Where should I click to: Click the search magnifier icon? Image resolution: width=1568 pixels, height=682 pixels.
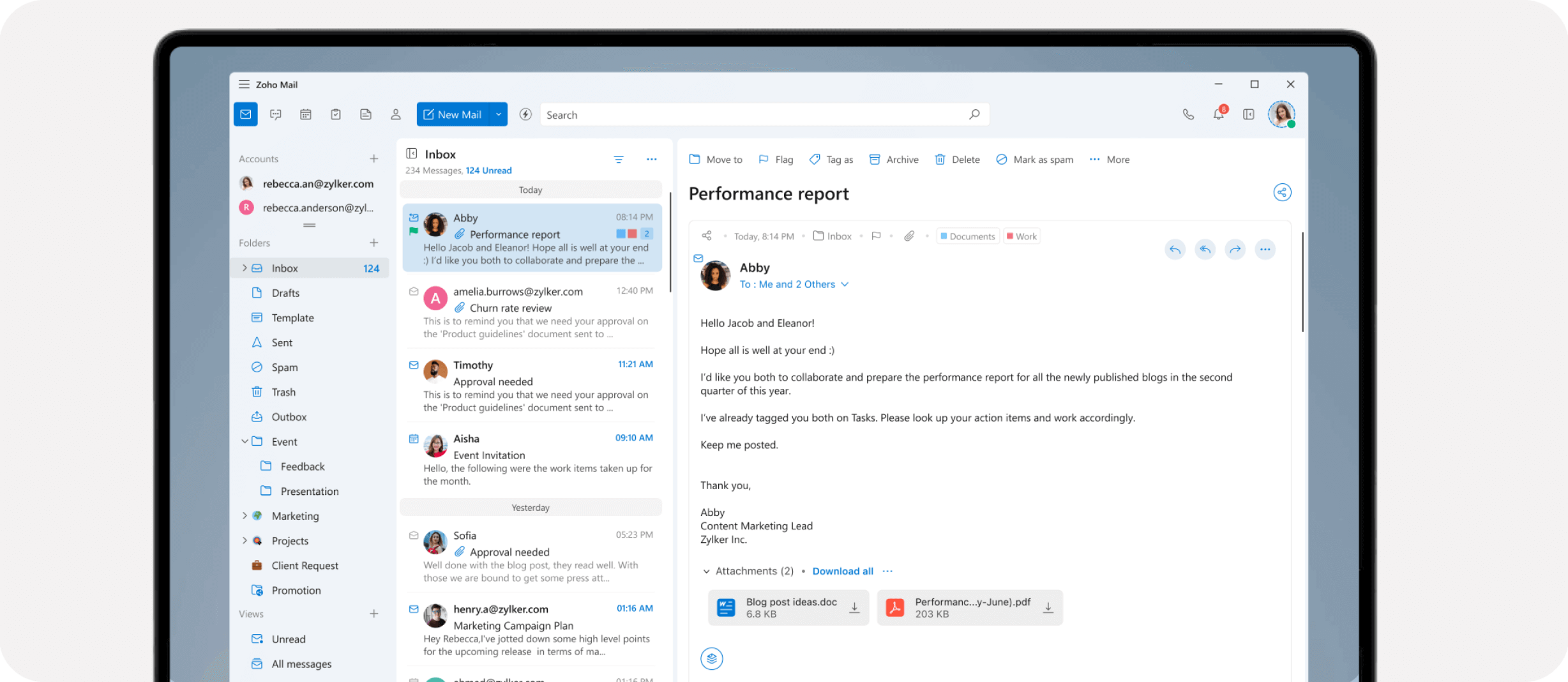[974, 114]
